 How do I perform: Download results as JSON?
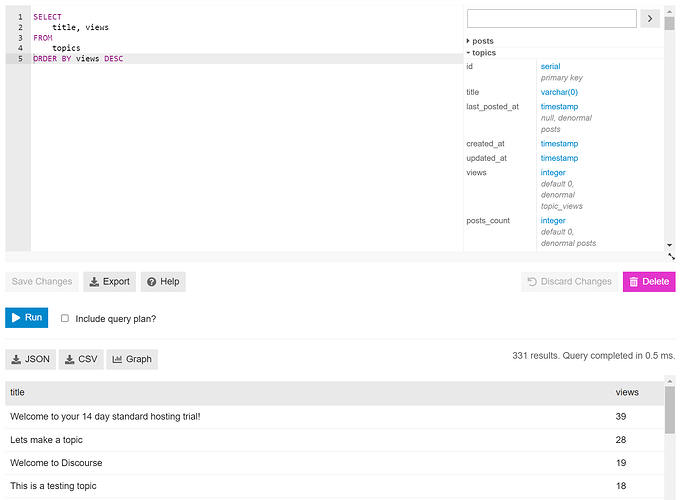tap(30, 359)
